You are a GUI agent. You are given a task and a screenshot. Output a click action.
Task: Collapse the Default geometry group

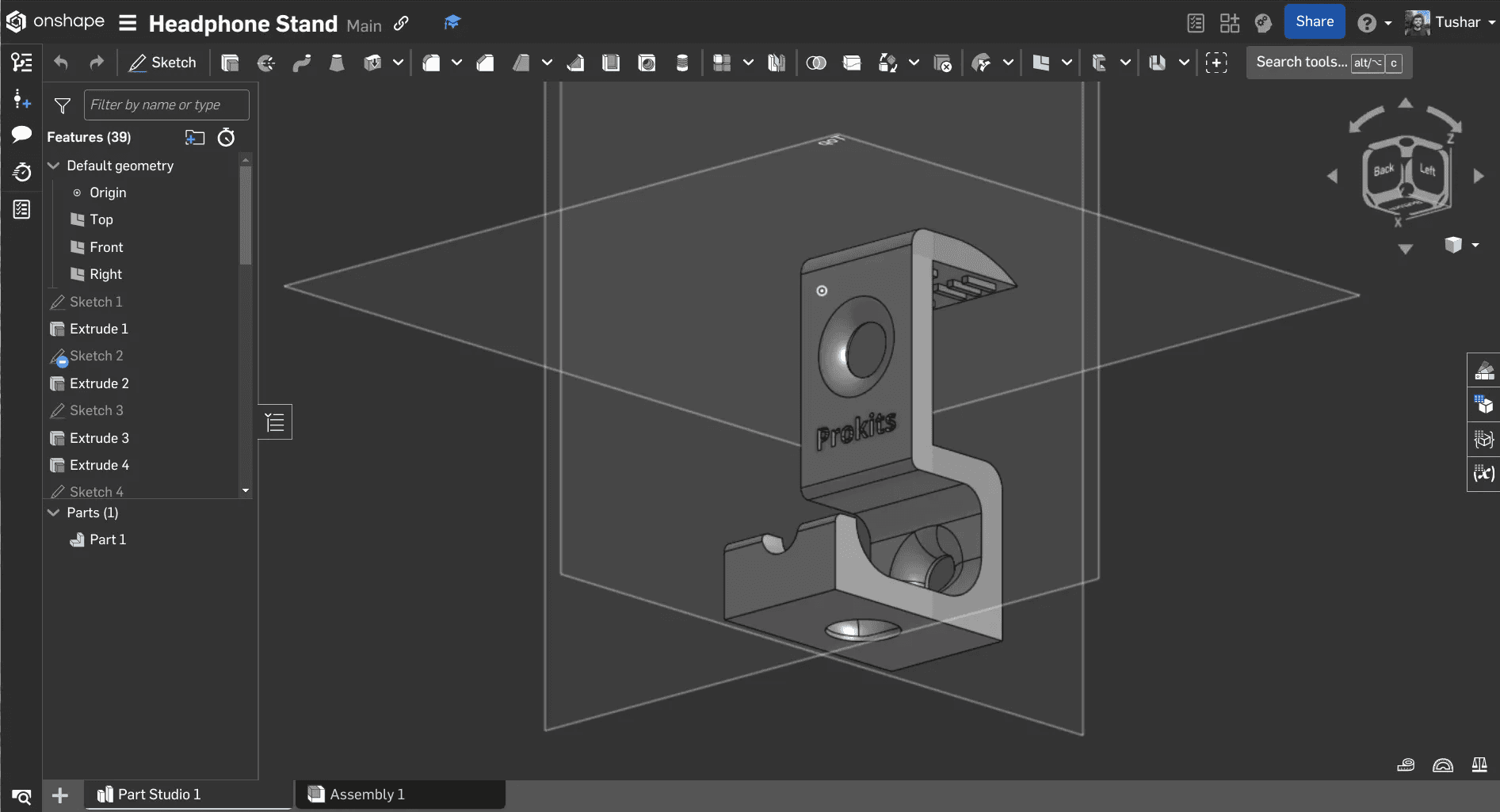[x=53, y=166]
